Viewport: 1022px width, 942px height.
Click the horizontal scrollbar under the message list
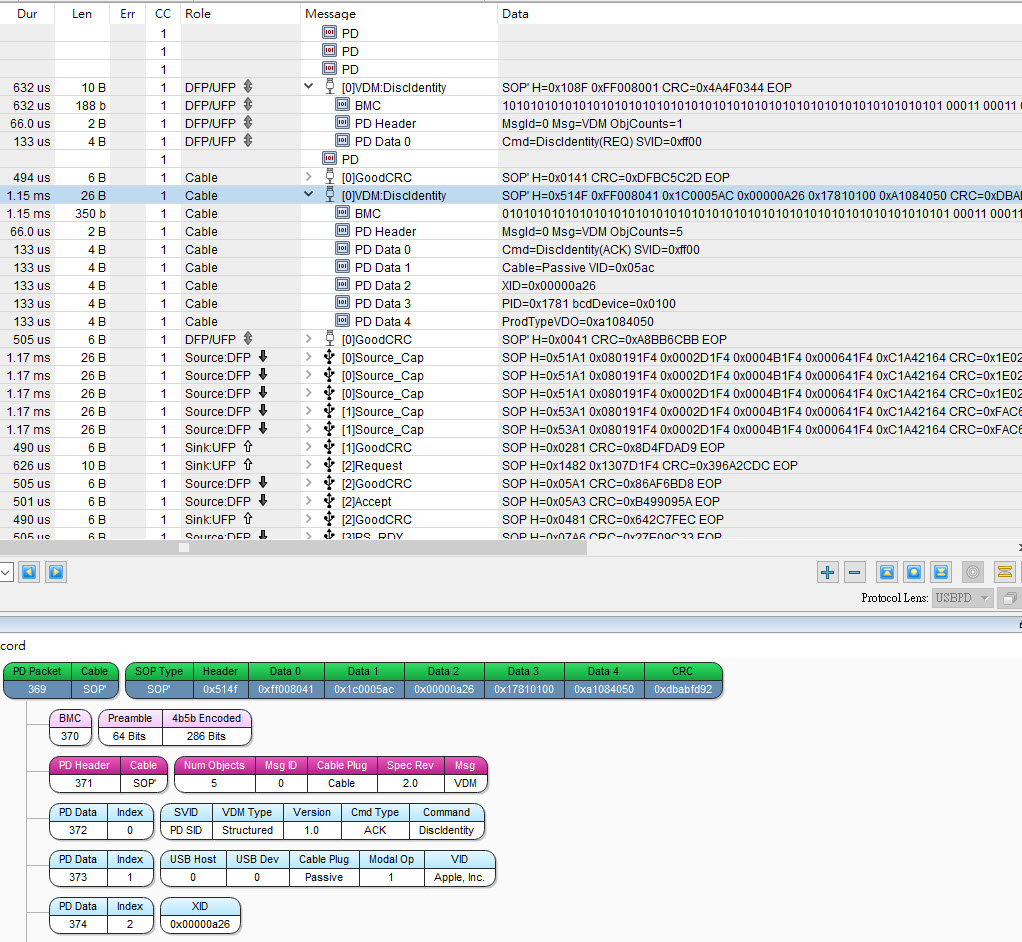click(x=293, y=548)
